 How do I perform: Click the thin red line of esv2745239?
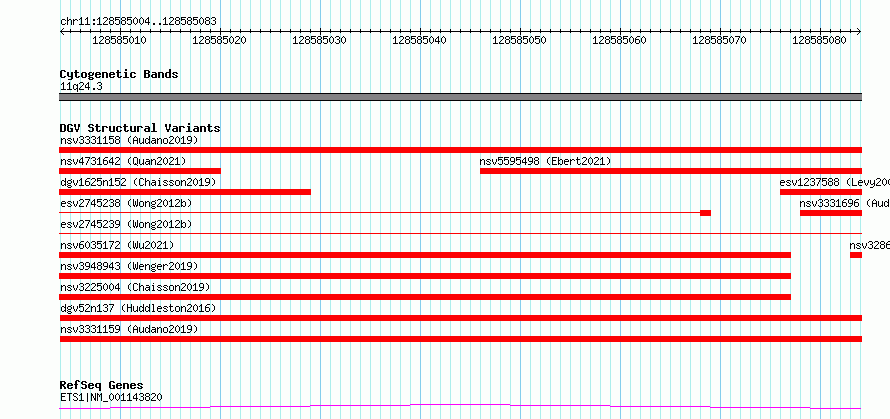[x=461, y=233]
